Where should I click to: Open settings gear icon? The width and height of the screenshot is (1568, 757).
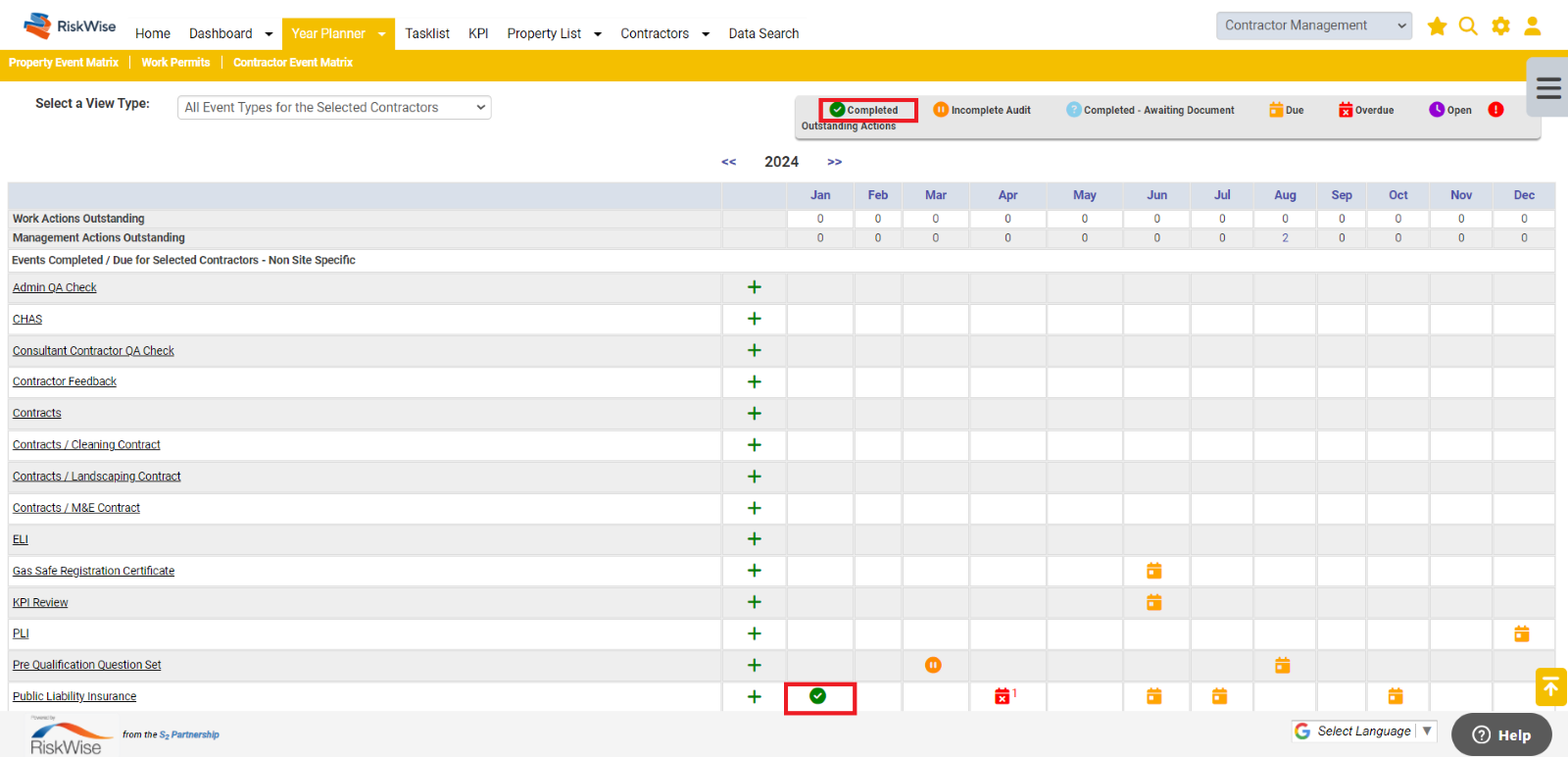coord(1500,26)
